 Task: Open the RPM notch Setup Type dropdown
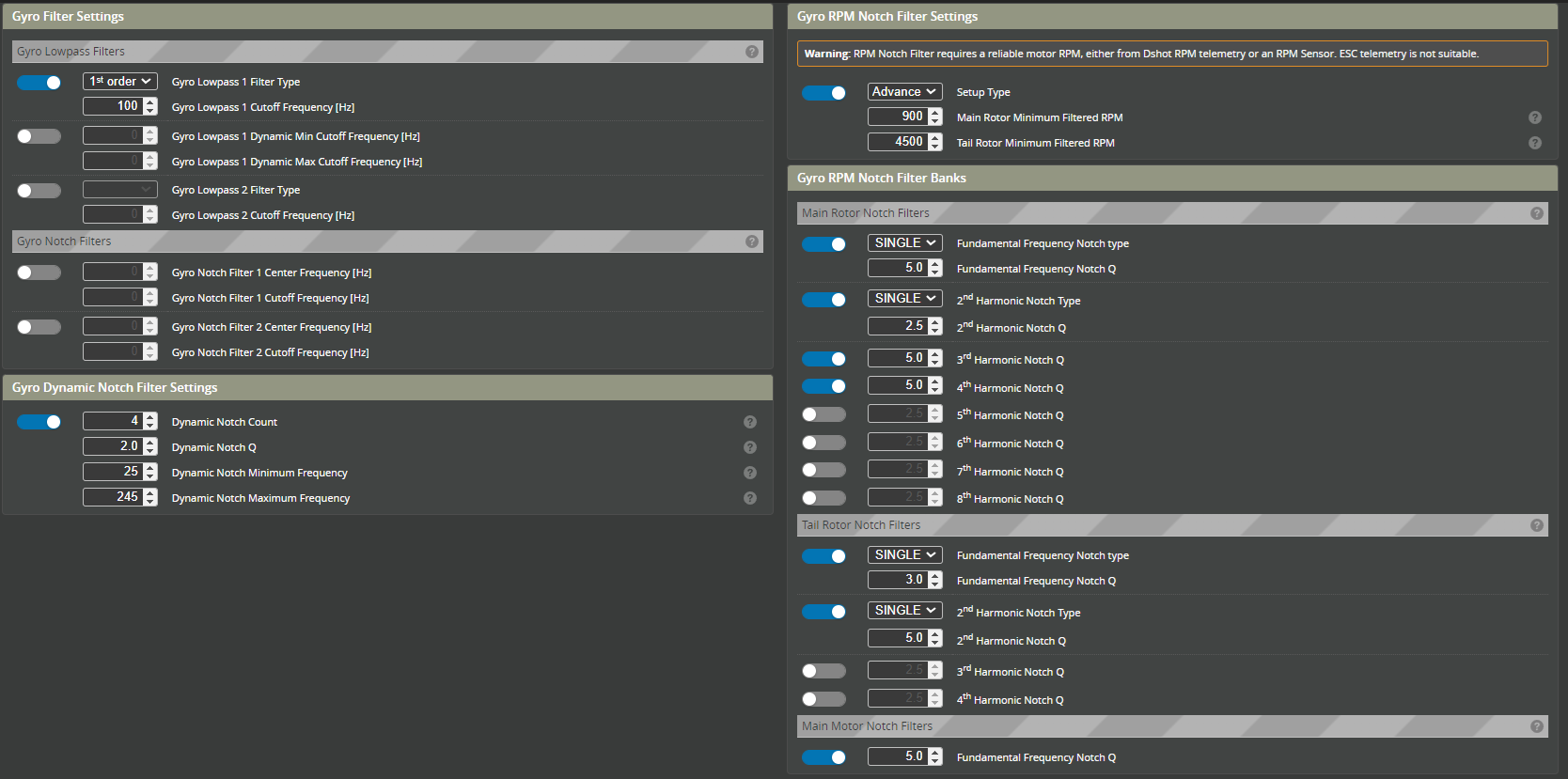(903, 92)
